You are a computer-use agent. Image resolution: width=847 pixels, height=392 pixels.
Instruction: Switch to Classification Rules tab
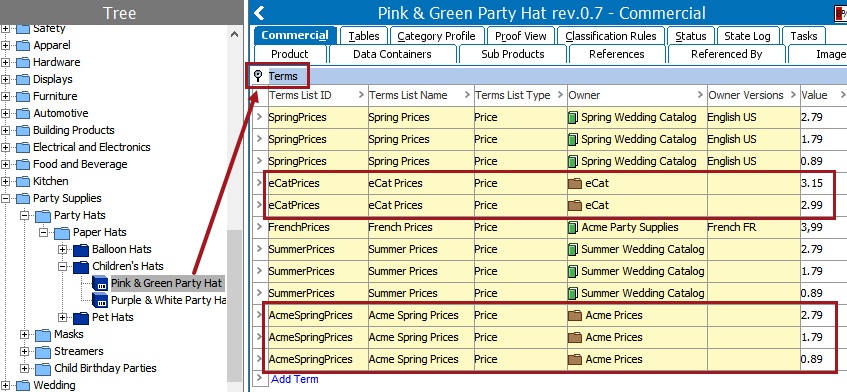[611, 36]
